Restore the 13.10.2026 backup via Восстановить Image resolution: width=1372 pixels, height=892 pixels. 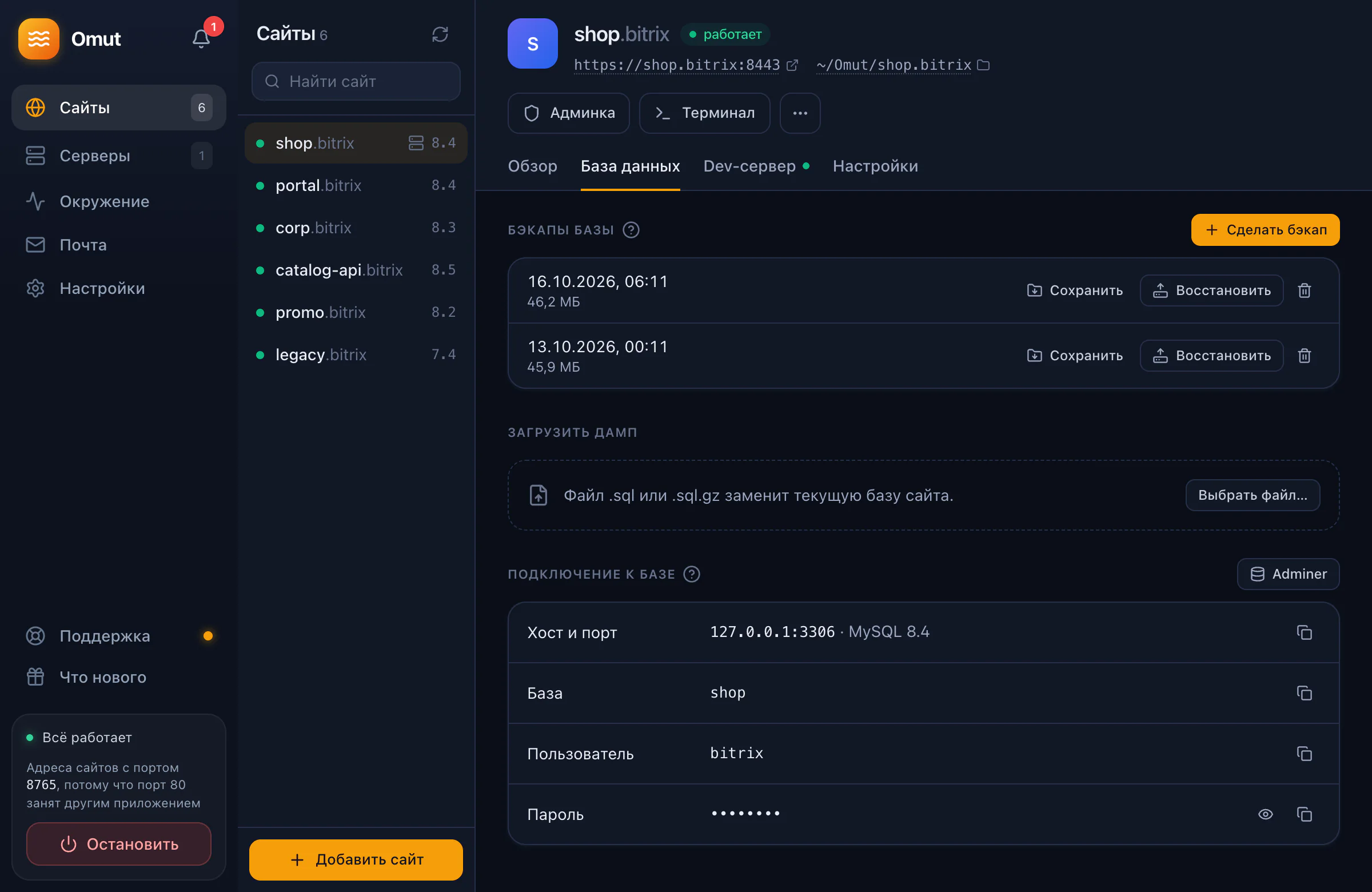pyautogui.click(x=1211, y=355)
